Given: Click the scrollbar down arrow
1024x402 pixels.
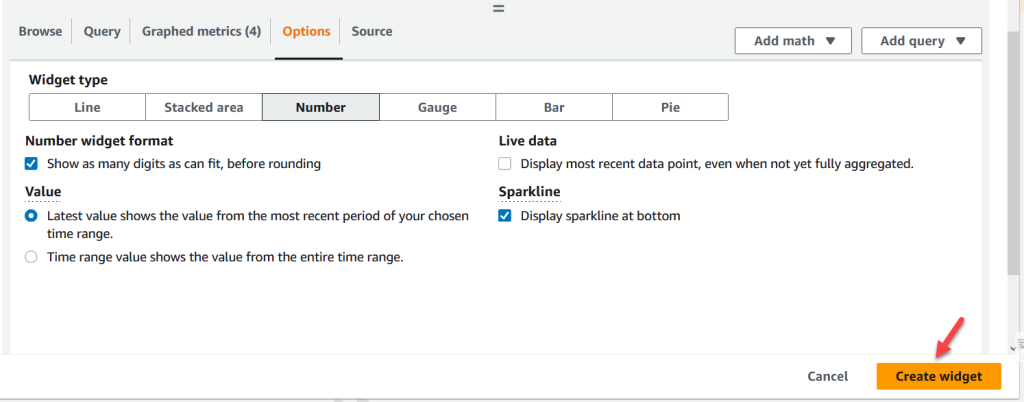Looking at the screenshot, I should tap(1015, 347).
